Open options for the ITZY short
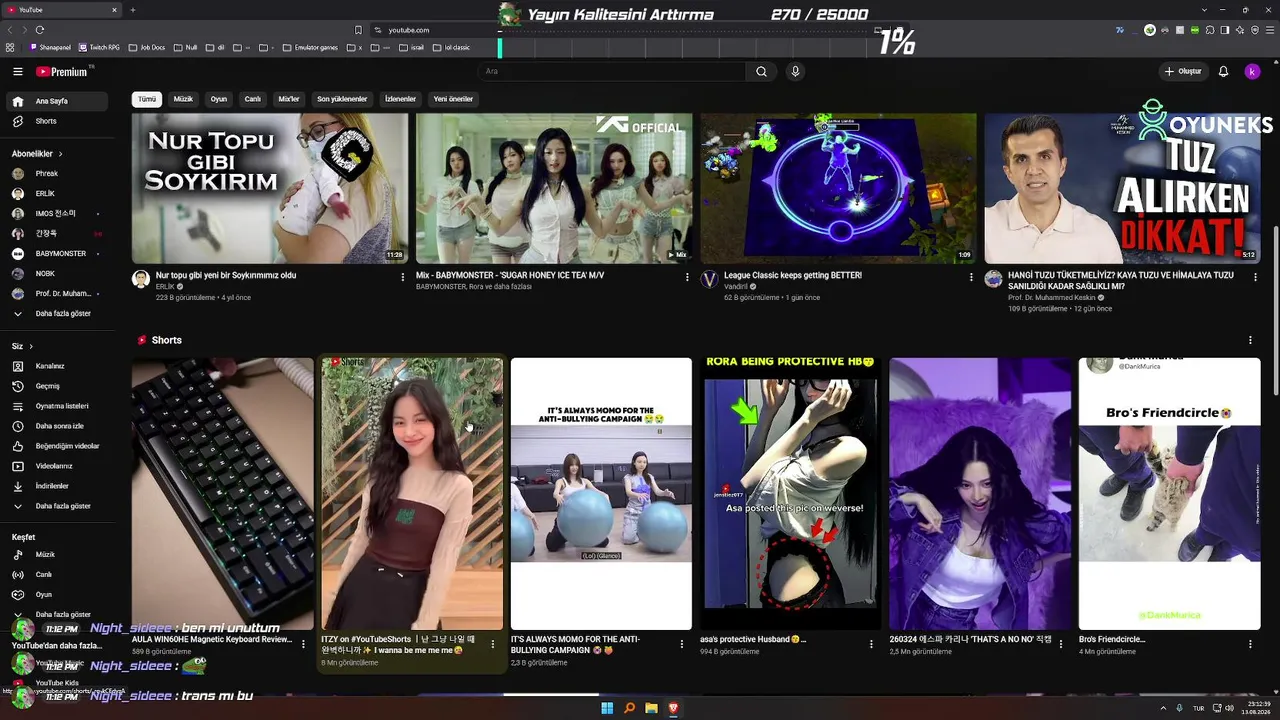This screenshot has height=720, width=1280. (x=492, y=644)
